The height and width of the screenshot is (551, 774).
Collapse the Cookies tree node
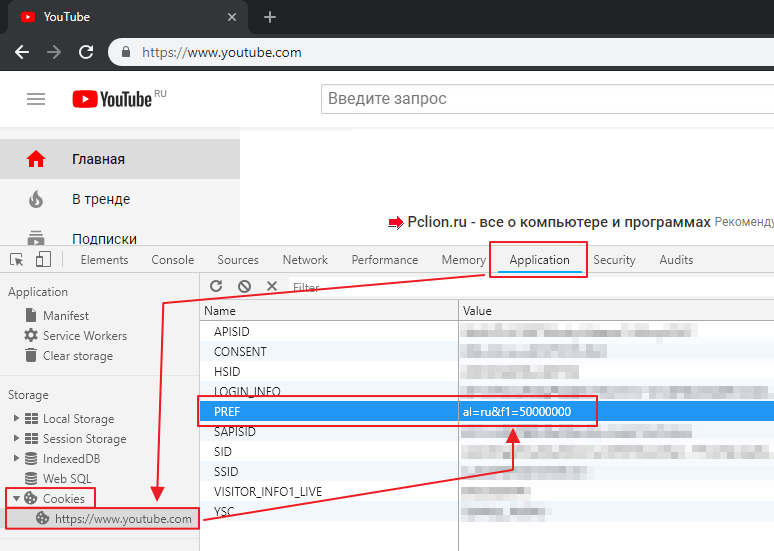click(x=16, y=499)
